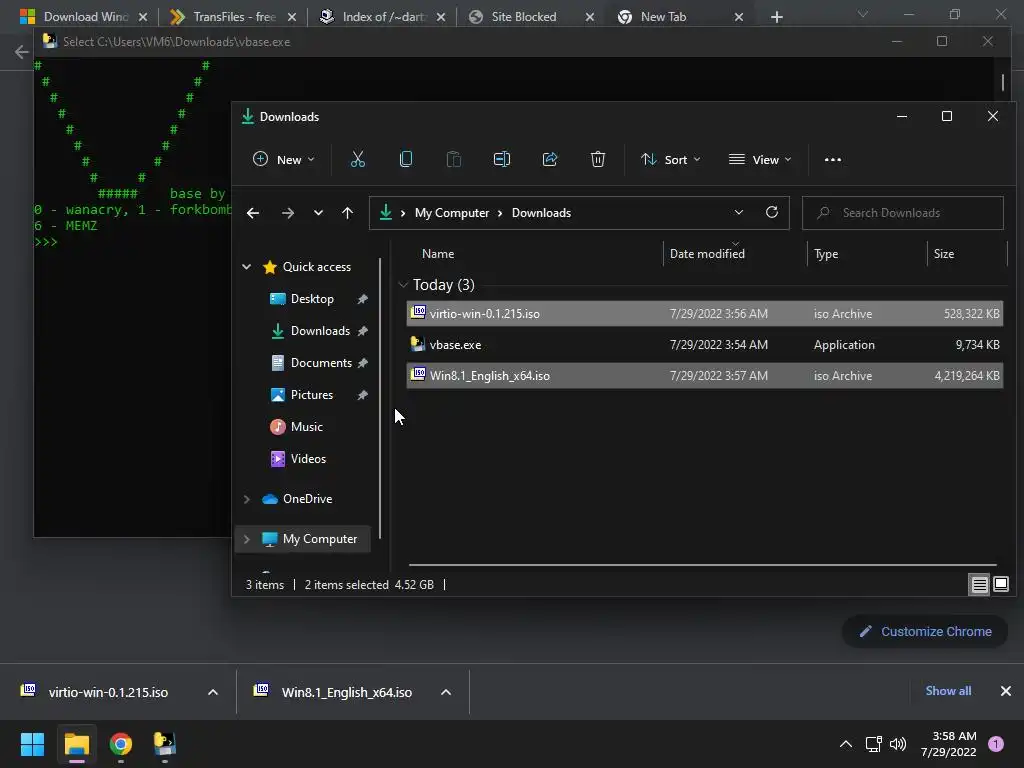This screenshot has height=768, width=1024.
Task: Click the volume speaker tray icon
Action: 898,744
